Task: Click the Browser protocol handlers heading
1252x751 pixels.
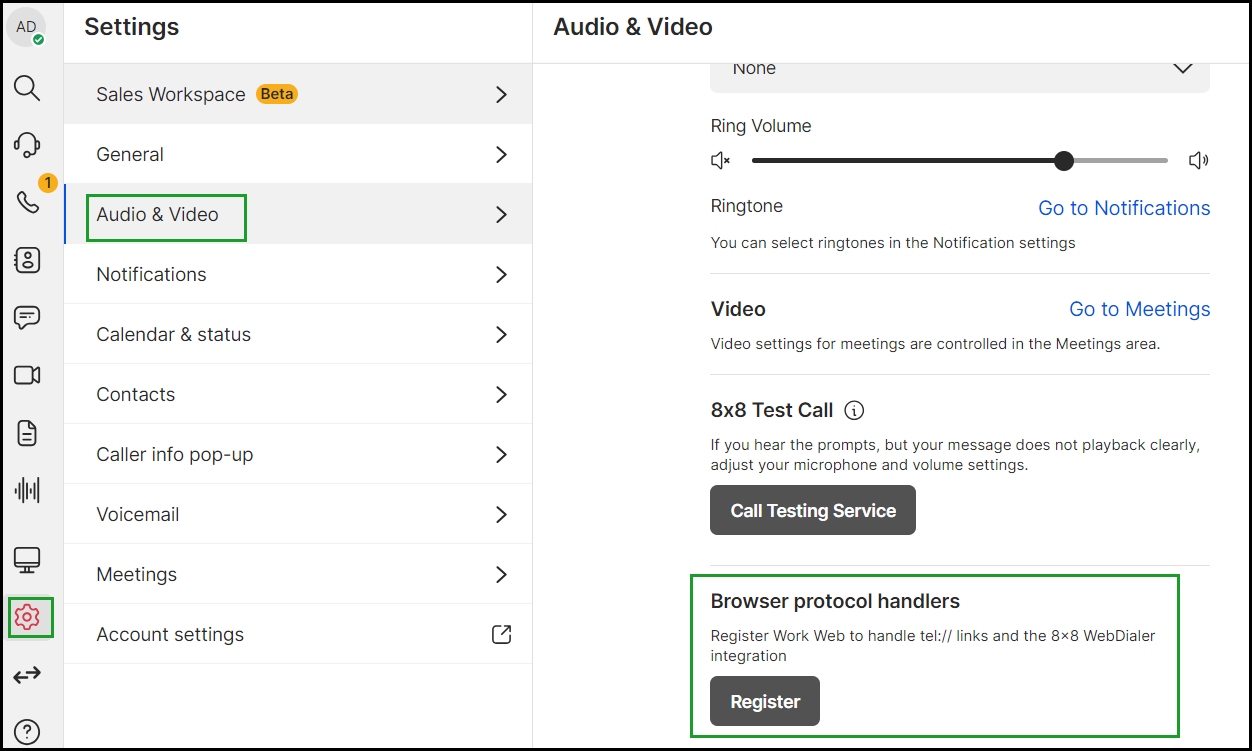Action: pos(835,601)
